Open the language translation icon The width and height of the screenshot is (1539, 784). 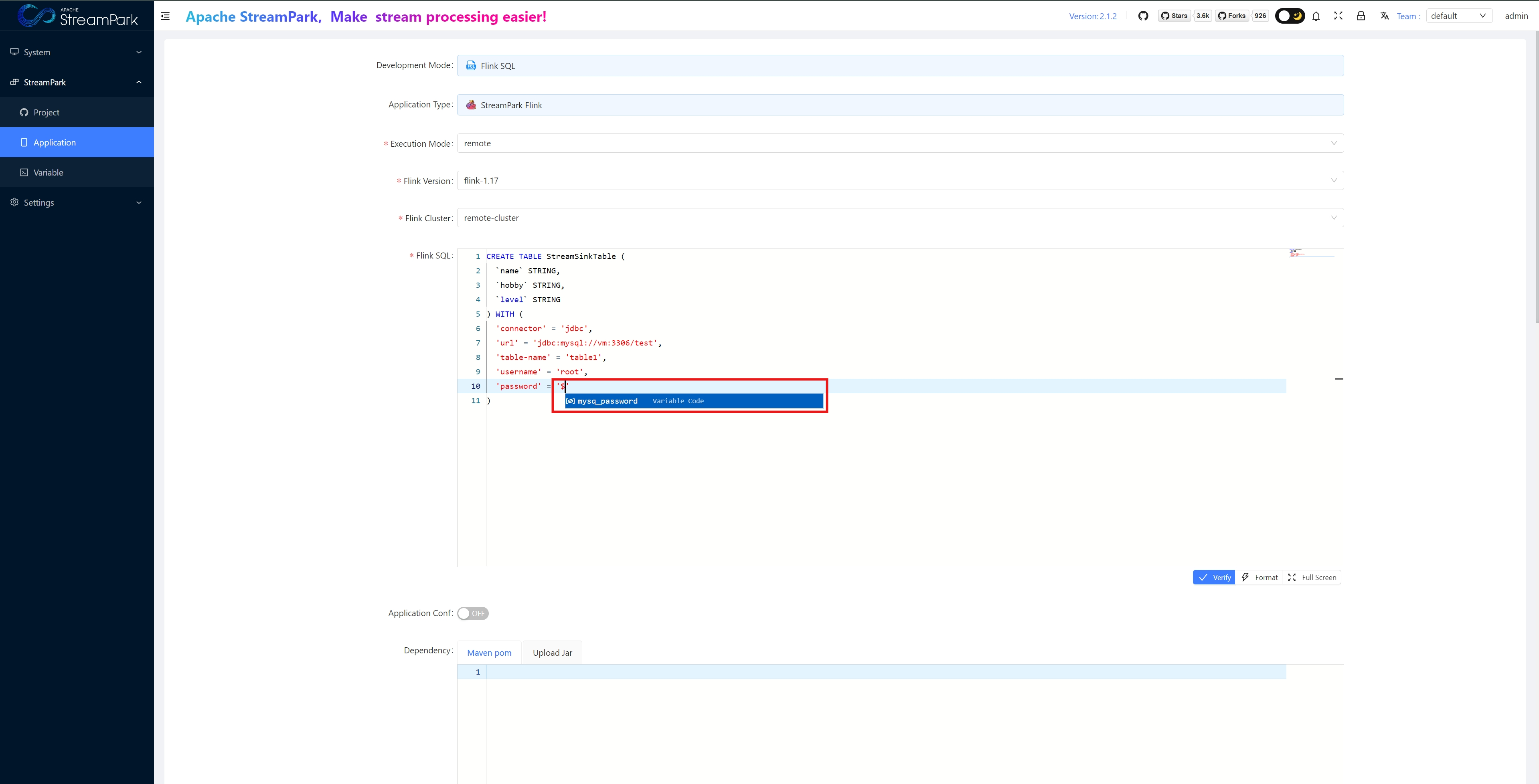1384,16
